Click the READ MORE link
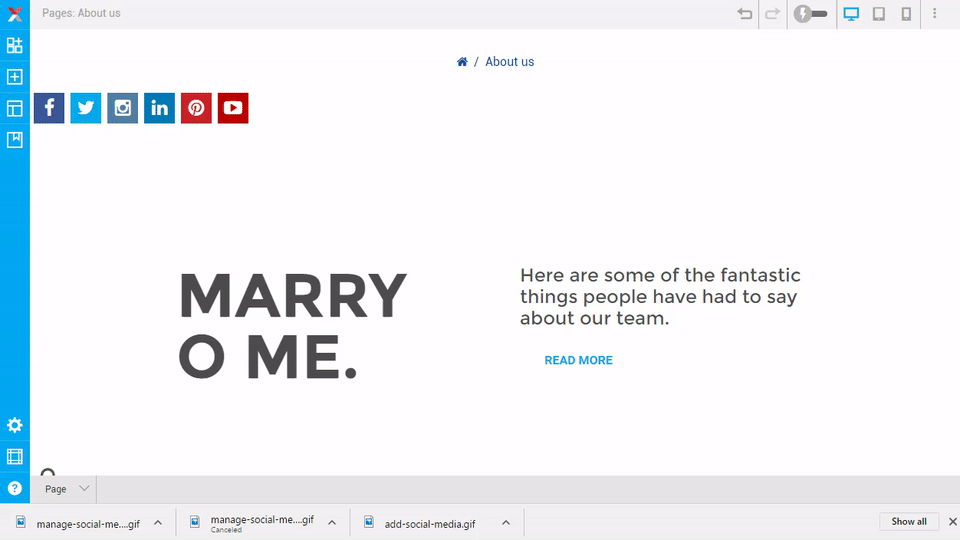960x540 pixels. coord(578,360)
